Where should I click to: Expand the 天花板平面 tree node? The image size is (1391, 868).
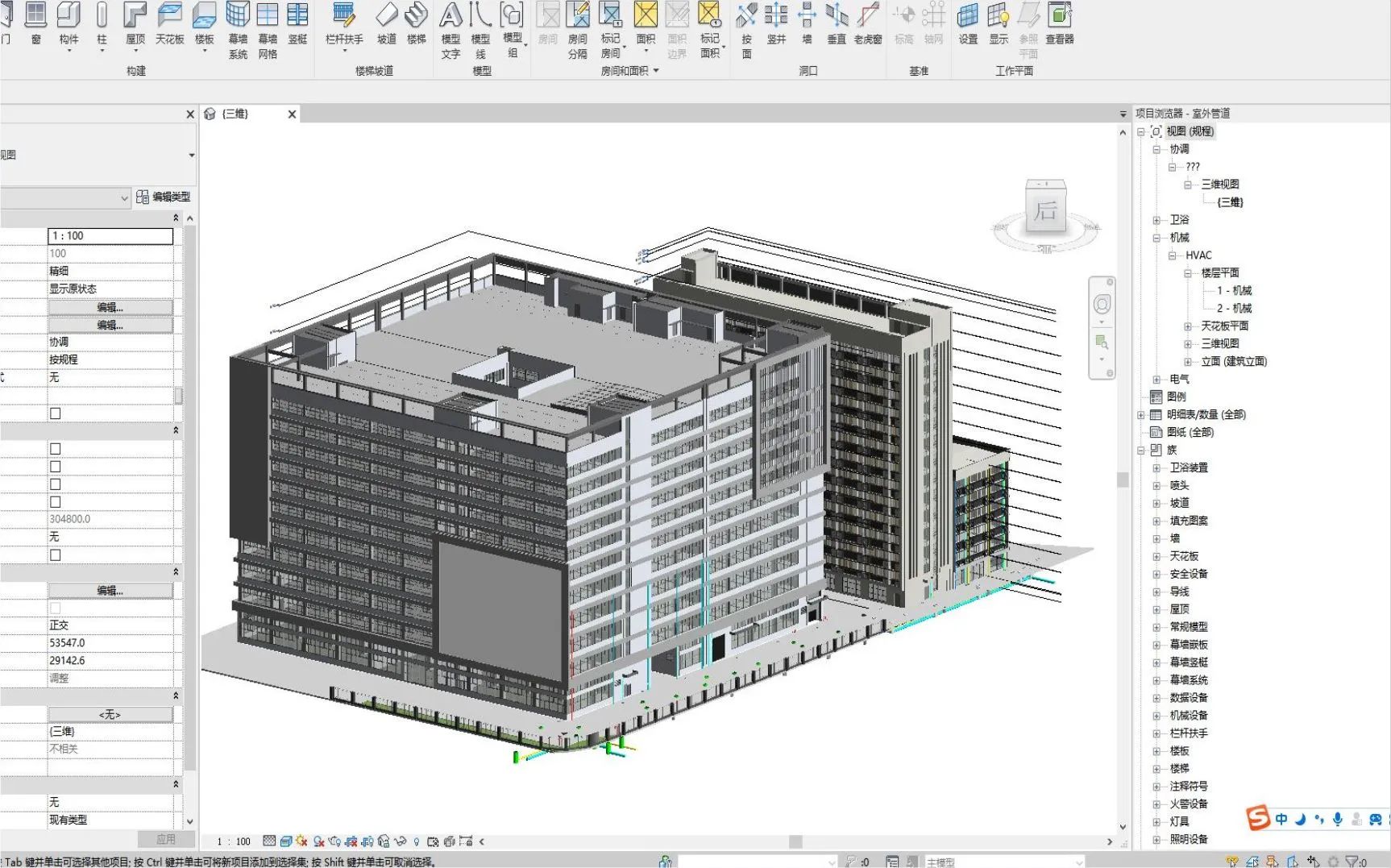1188,326
